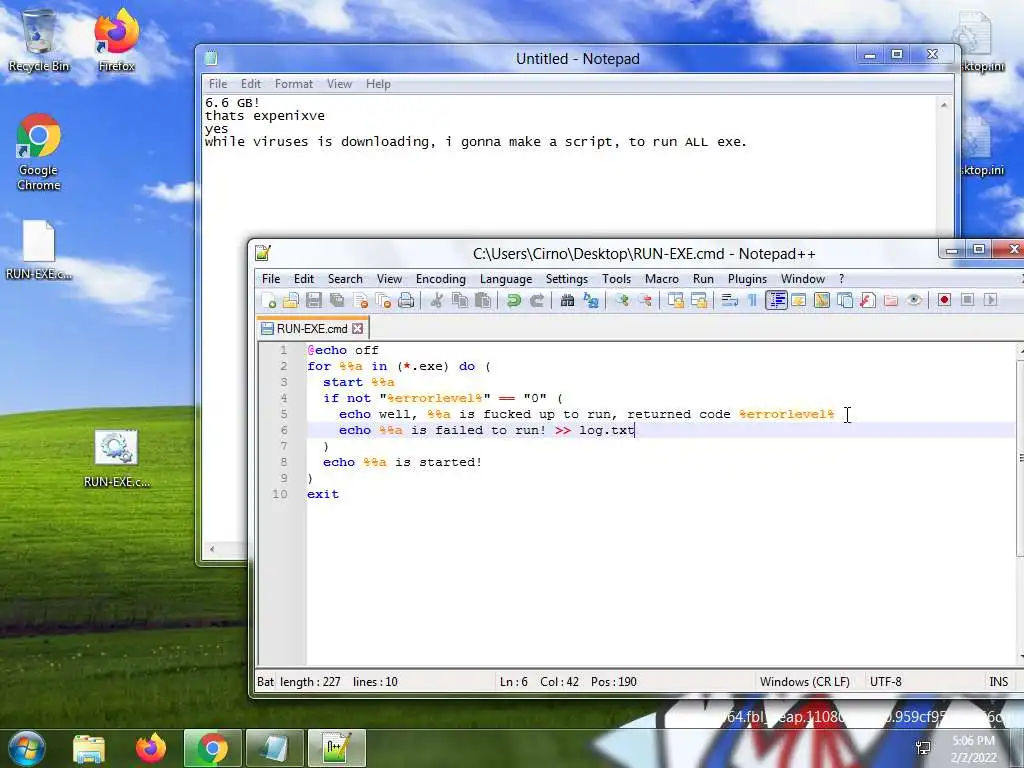Switch to Chrome in the taskbar
1024x768 pixels.
click(212, 748)
